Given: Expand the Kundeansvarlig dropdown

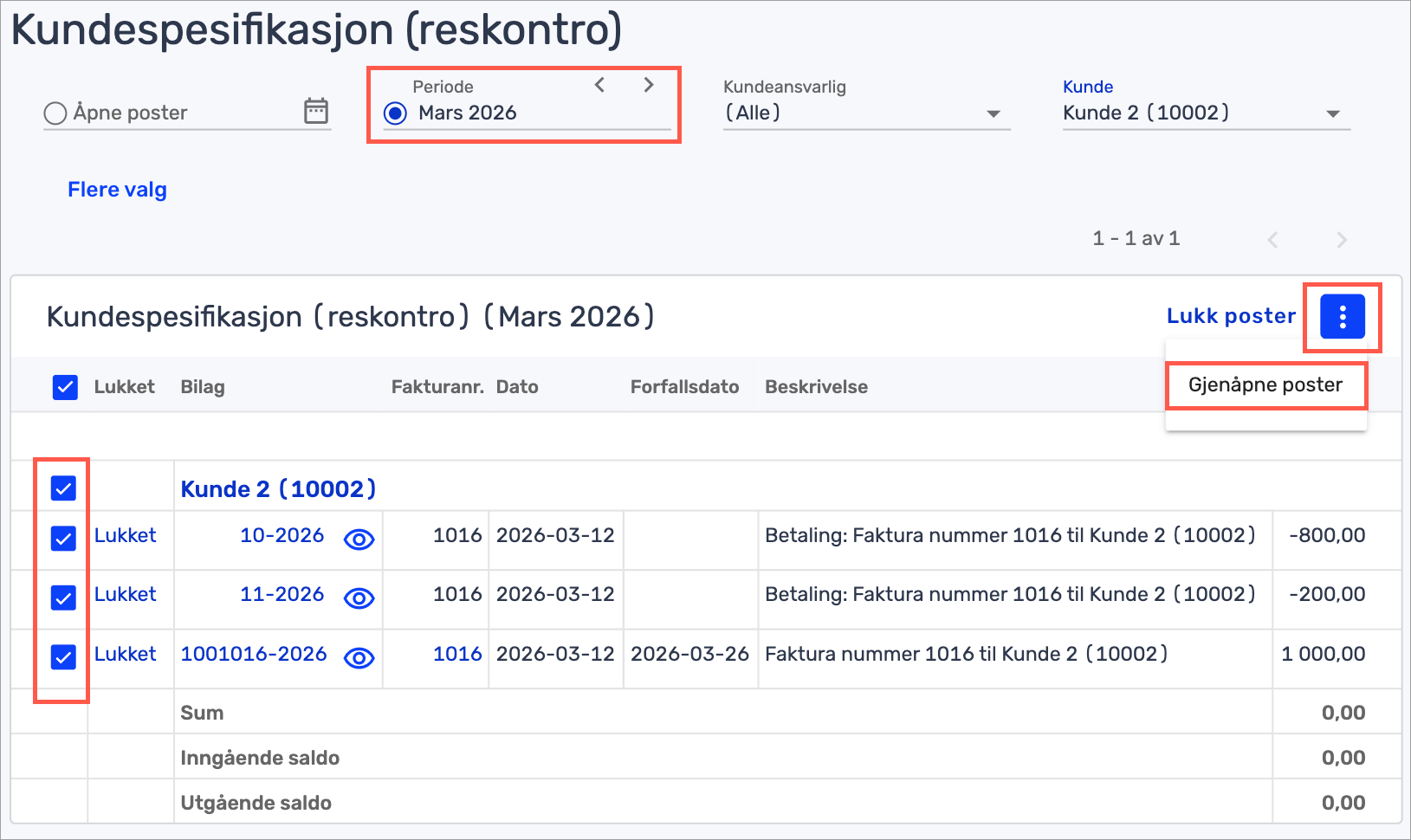Looking at the screenshot, I should click(x=993, y=114).
